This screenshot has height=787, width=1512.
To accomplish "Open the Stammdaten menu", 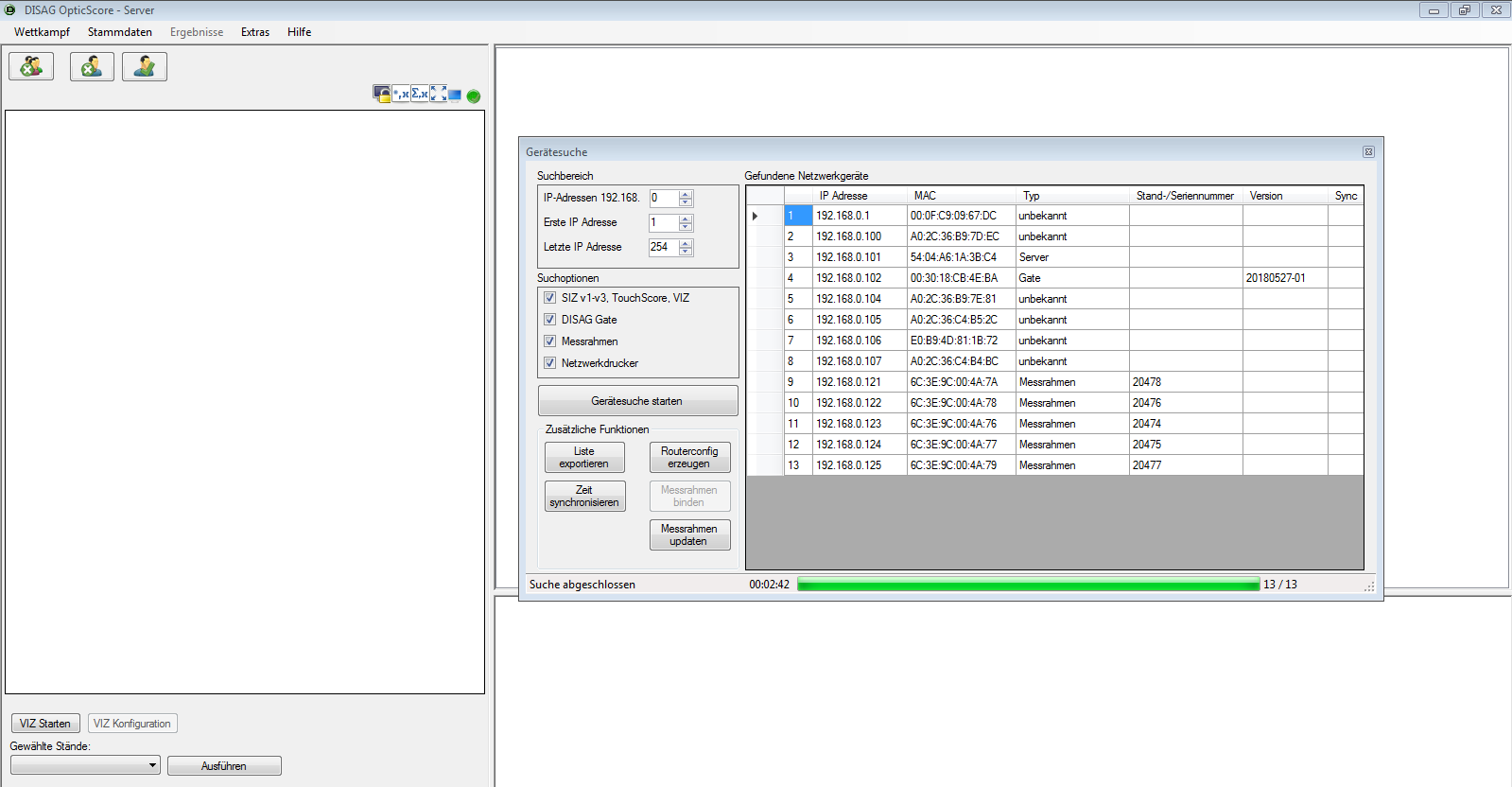I will click(x=119, y=32).
